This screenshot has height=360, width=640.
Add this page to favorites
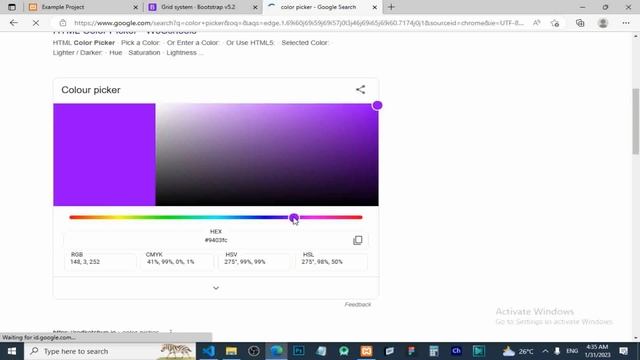point(555,23)
